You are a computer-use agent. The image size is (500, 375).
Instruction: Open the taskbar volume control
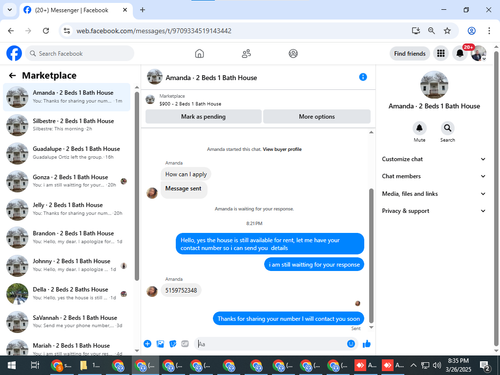coord(437,366)
